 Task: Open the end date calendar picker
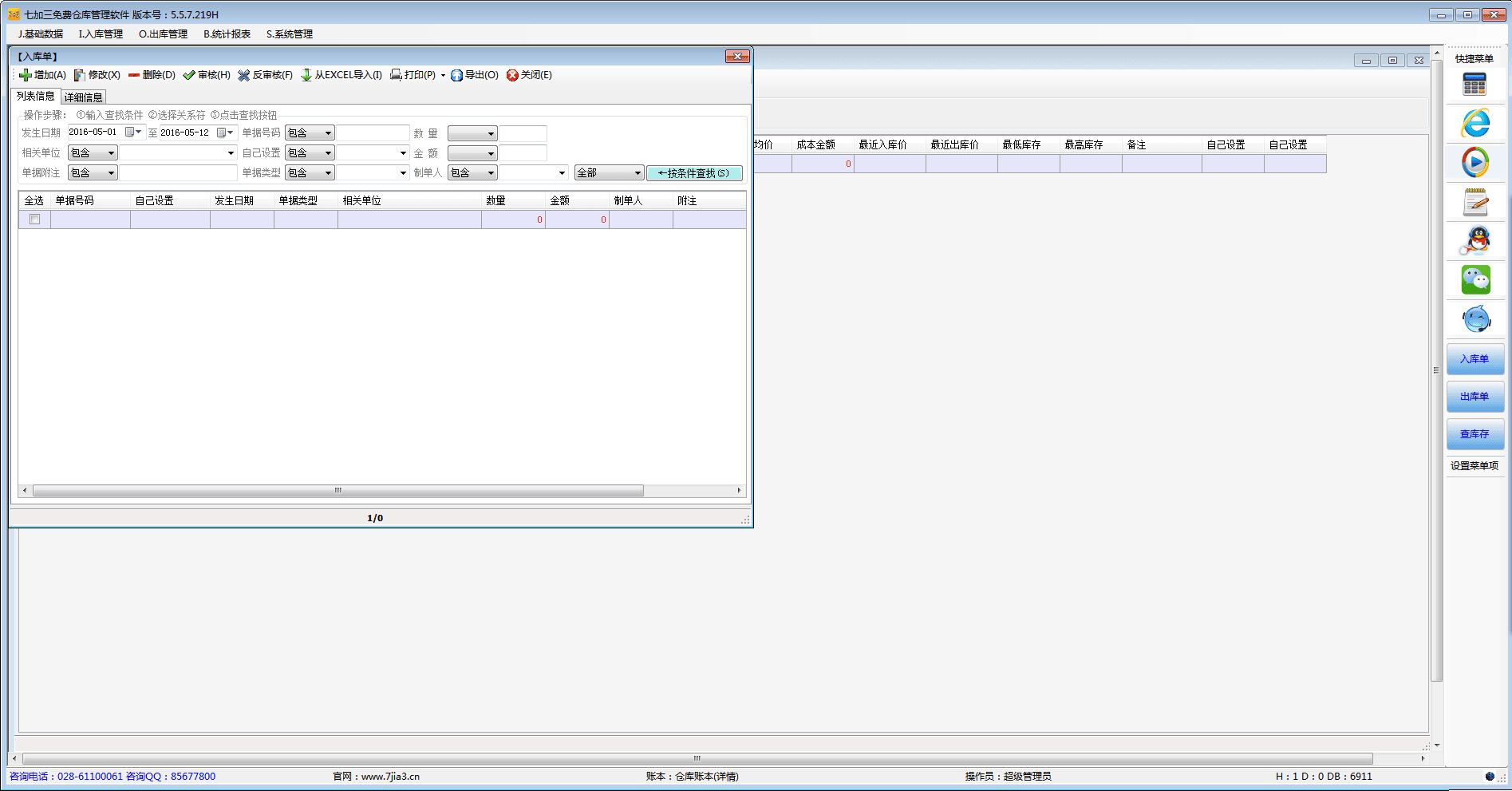(226, 132)
